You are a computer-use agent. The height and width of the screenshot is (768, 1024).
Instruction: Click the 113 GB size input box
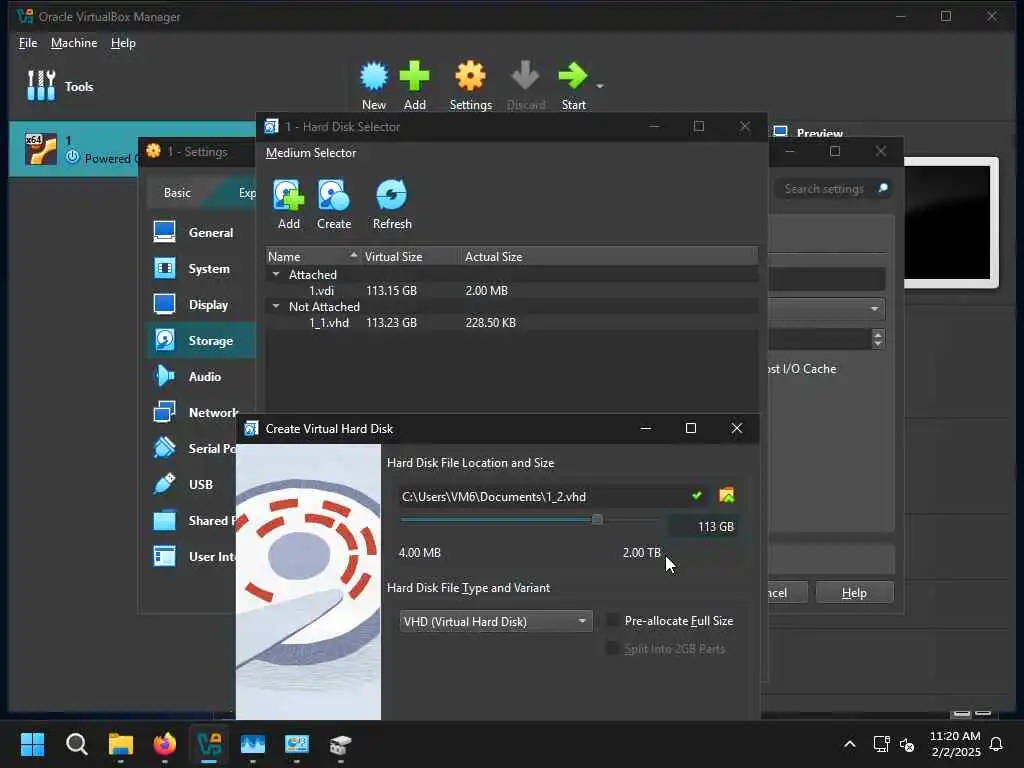[x=704, y=526]
